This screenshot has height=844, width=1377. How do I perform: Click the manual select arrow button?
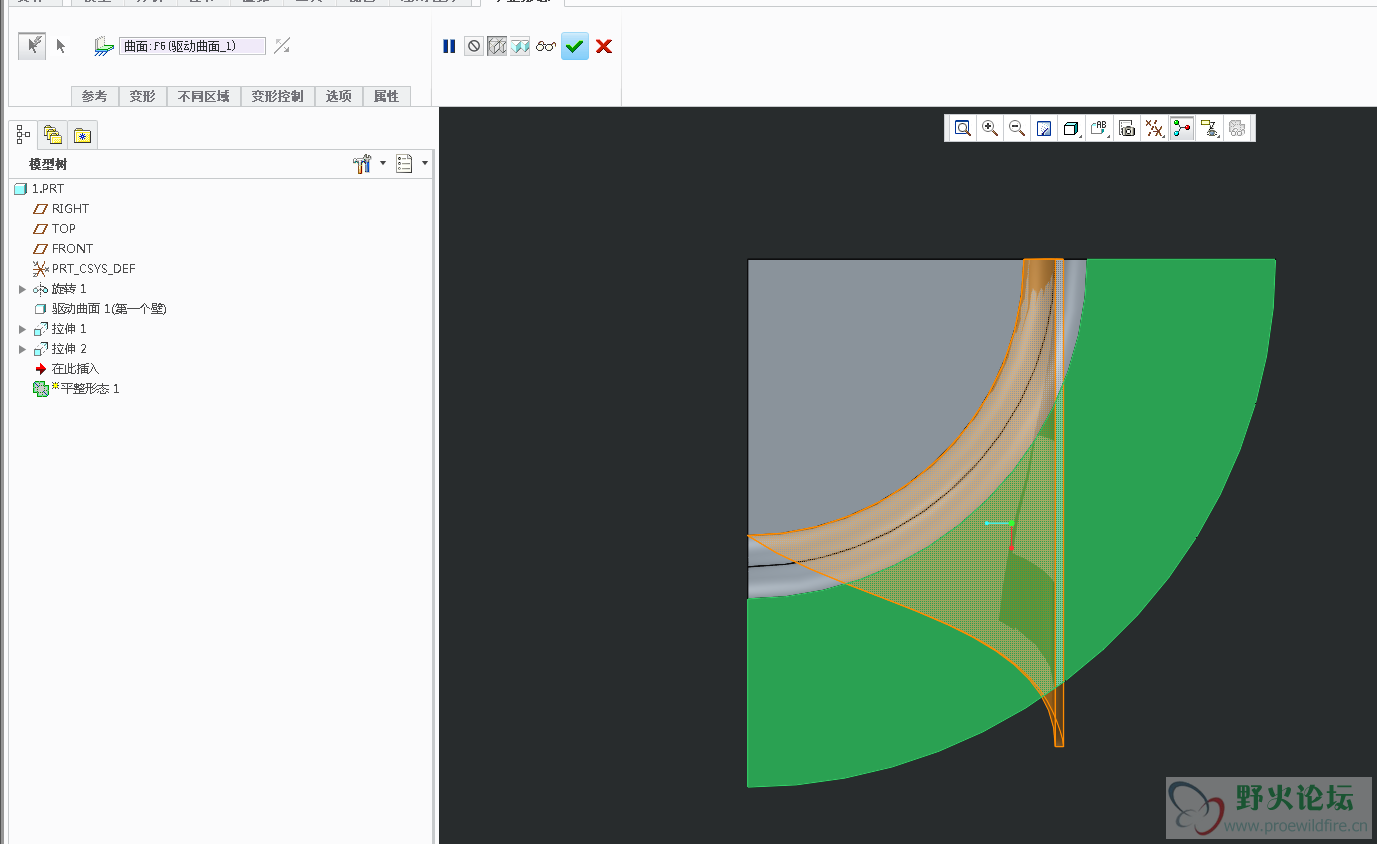click(60, 46)
